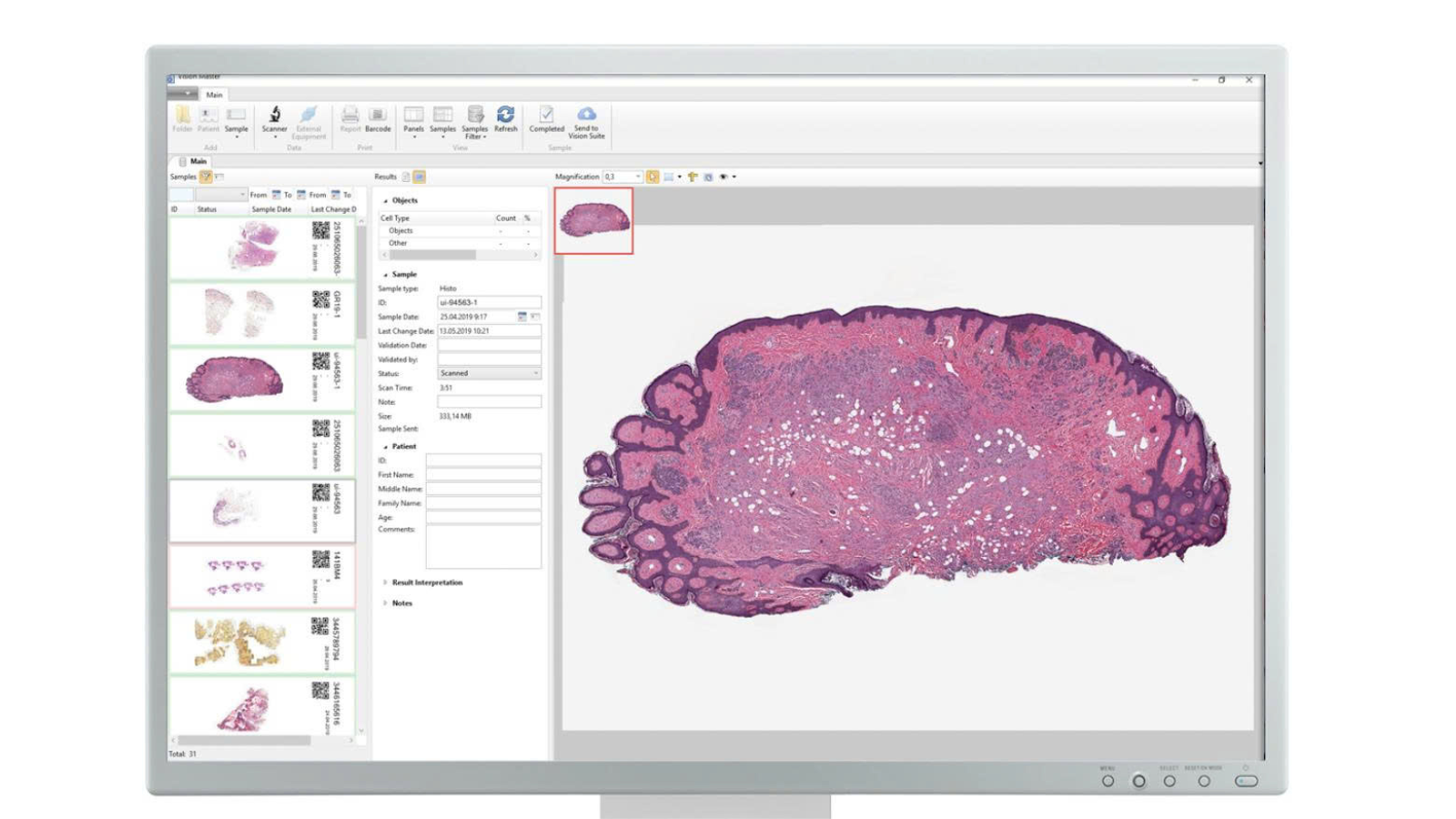This screenshot has height=819, width=1456.
Task: Click the Refresh icon in the ribbon
Action: [x=505, y=118]
